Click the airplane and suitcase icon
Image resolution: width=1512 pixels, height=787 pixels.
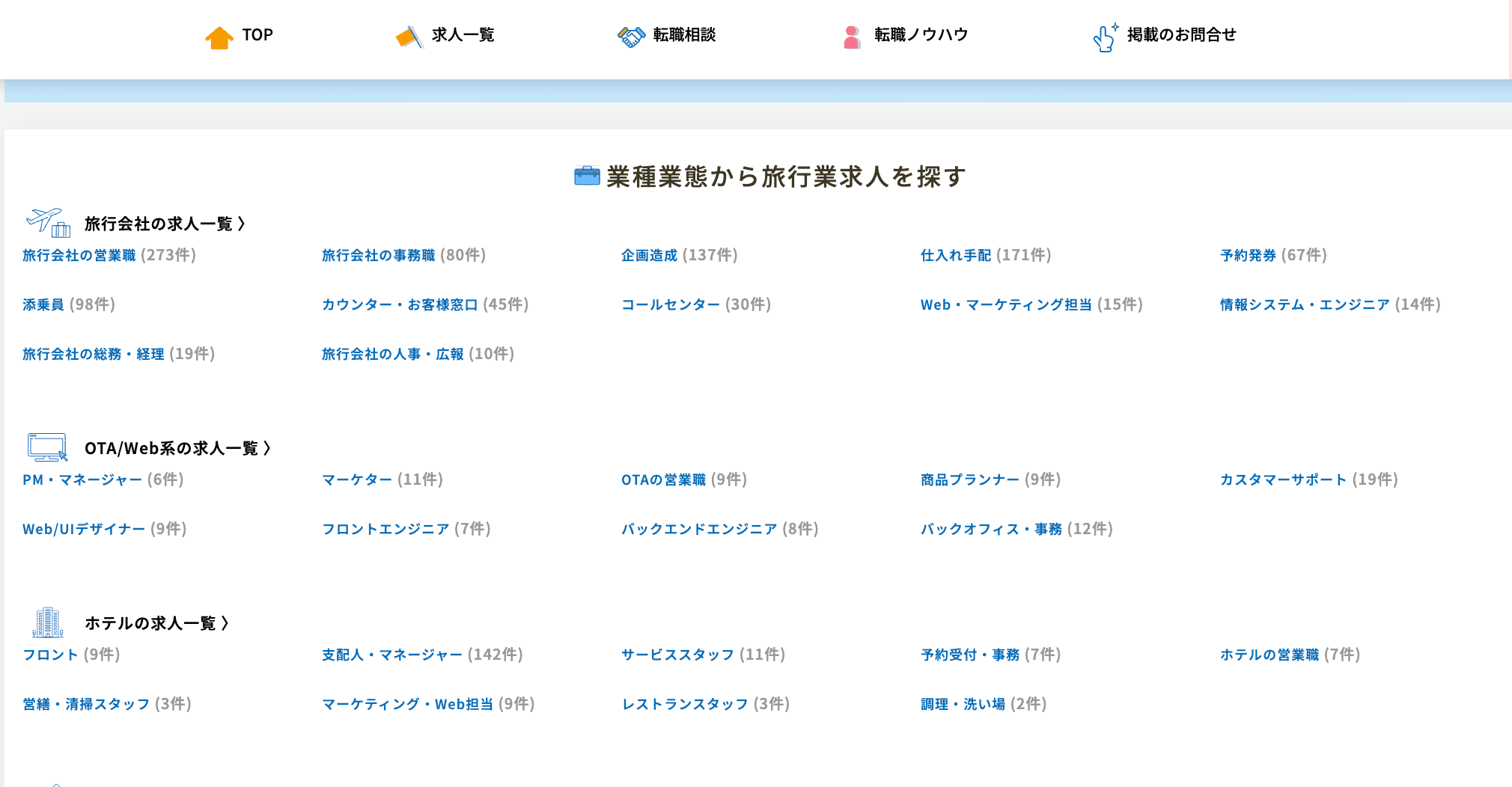point(49,223)
